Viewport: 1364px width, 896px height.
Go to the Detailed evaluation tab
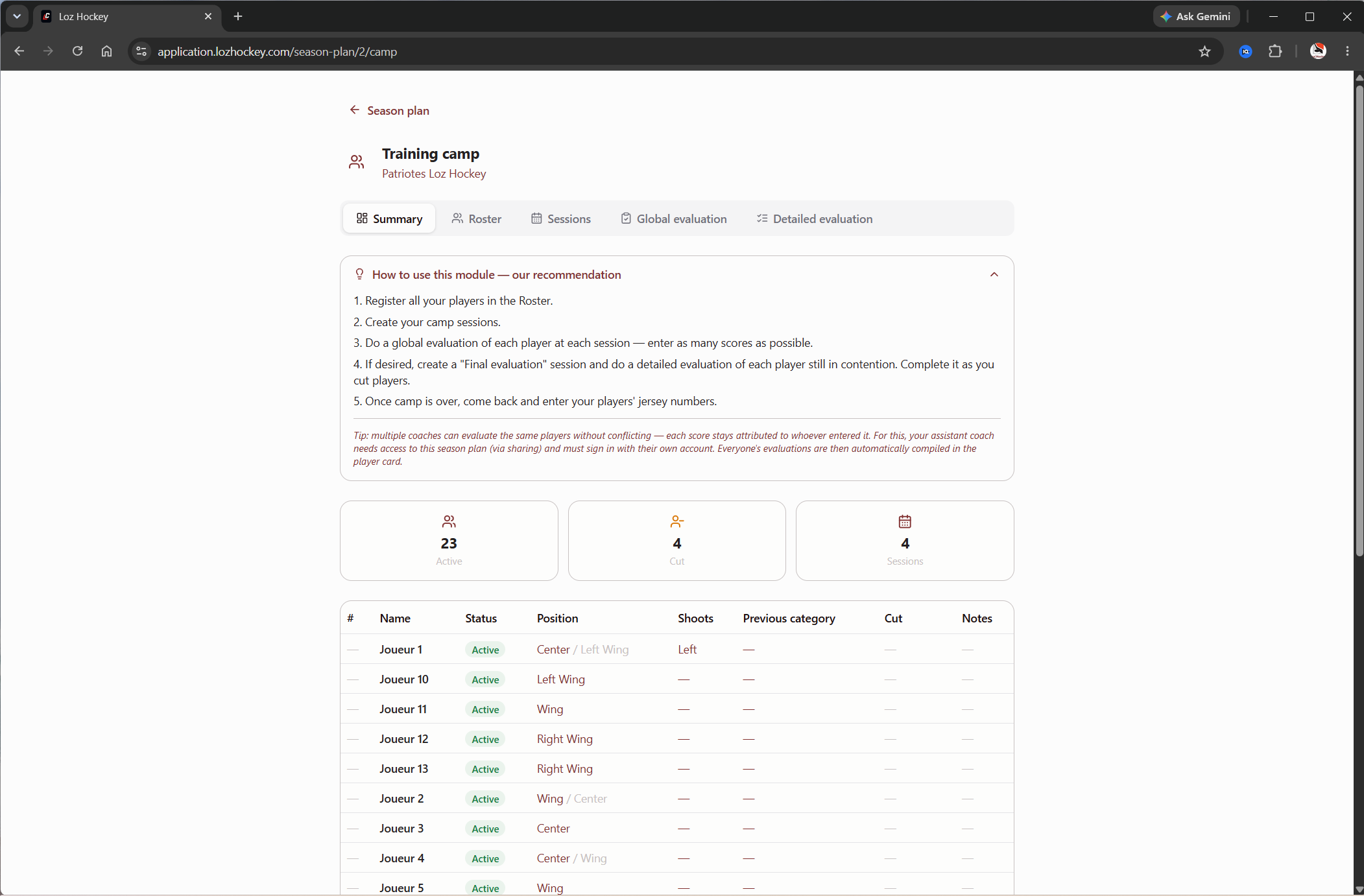(815, 218)
